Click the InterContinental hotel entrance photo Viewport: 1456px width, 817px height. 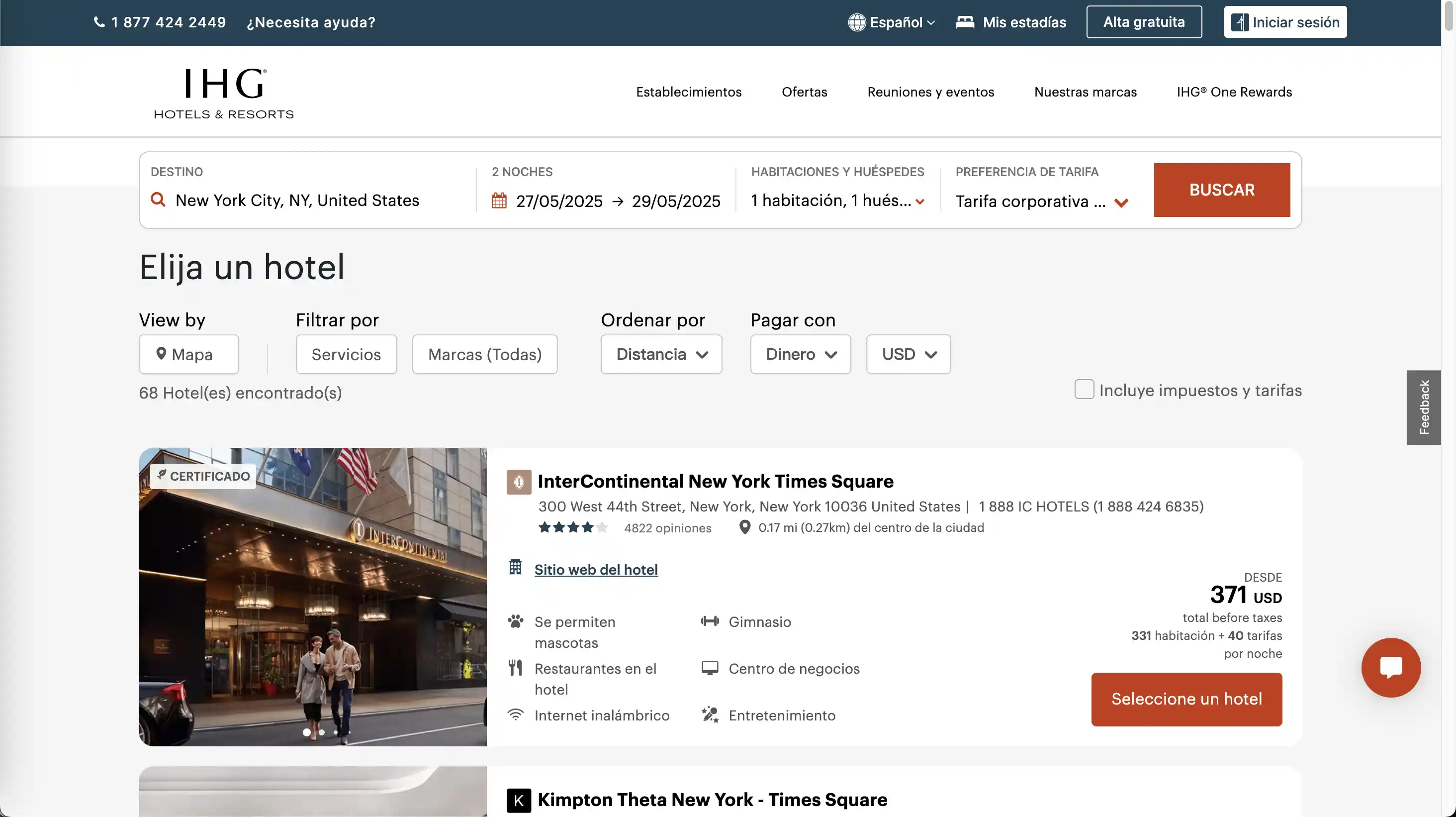click(x=313, y=597)
